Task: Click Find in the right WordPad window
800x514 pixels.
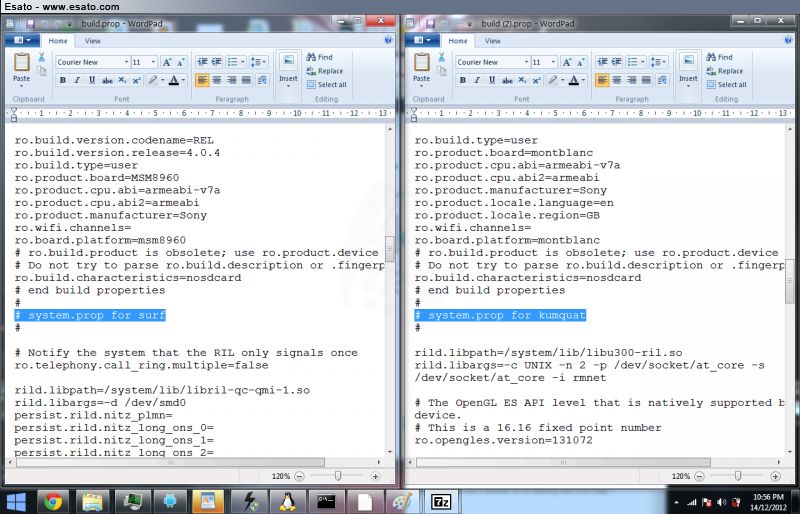Action: click(720, 57)
